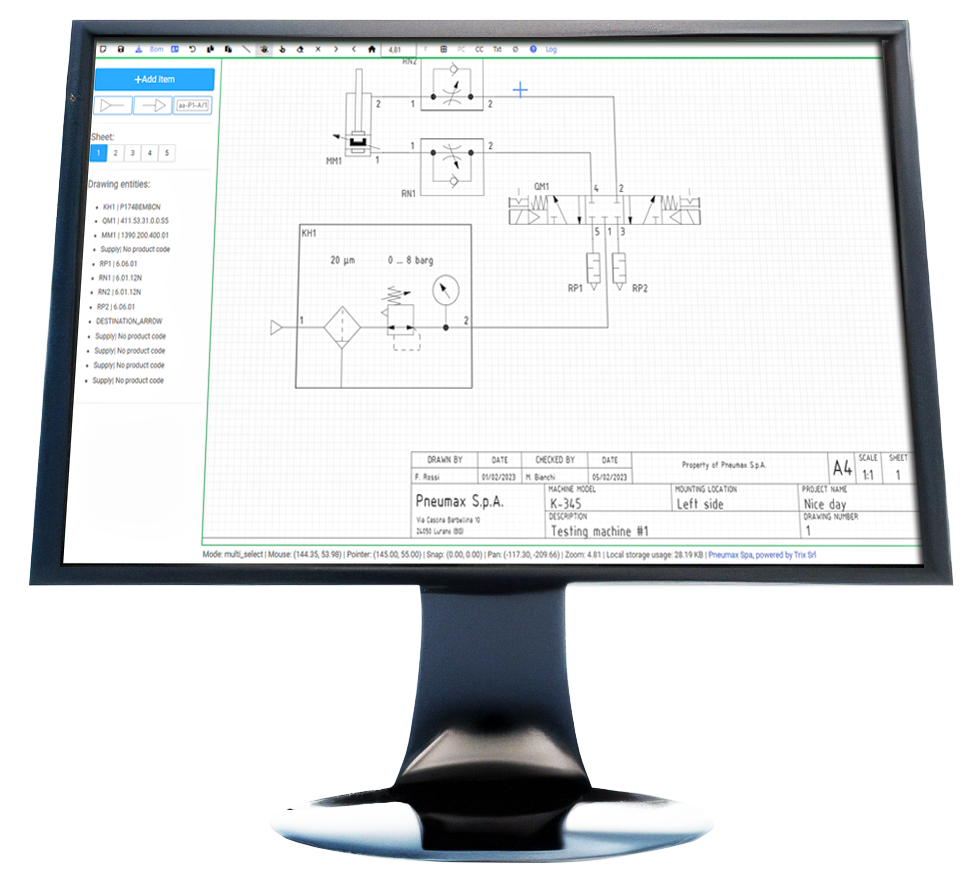Select Sheet 1 tab
The image size is (972, 874).
coord(98,151)
